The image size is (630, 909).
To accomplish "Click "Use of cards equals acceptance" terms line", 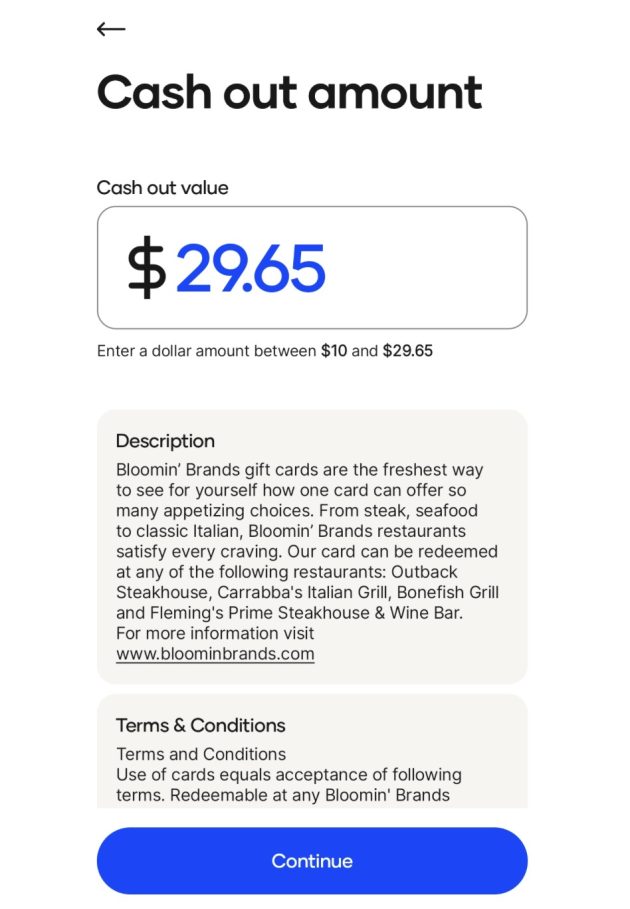I will [288, 775].
